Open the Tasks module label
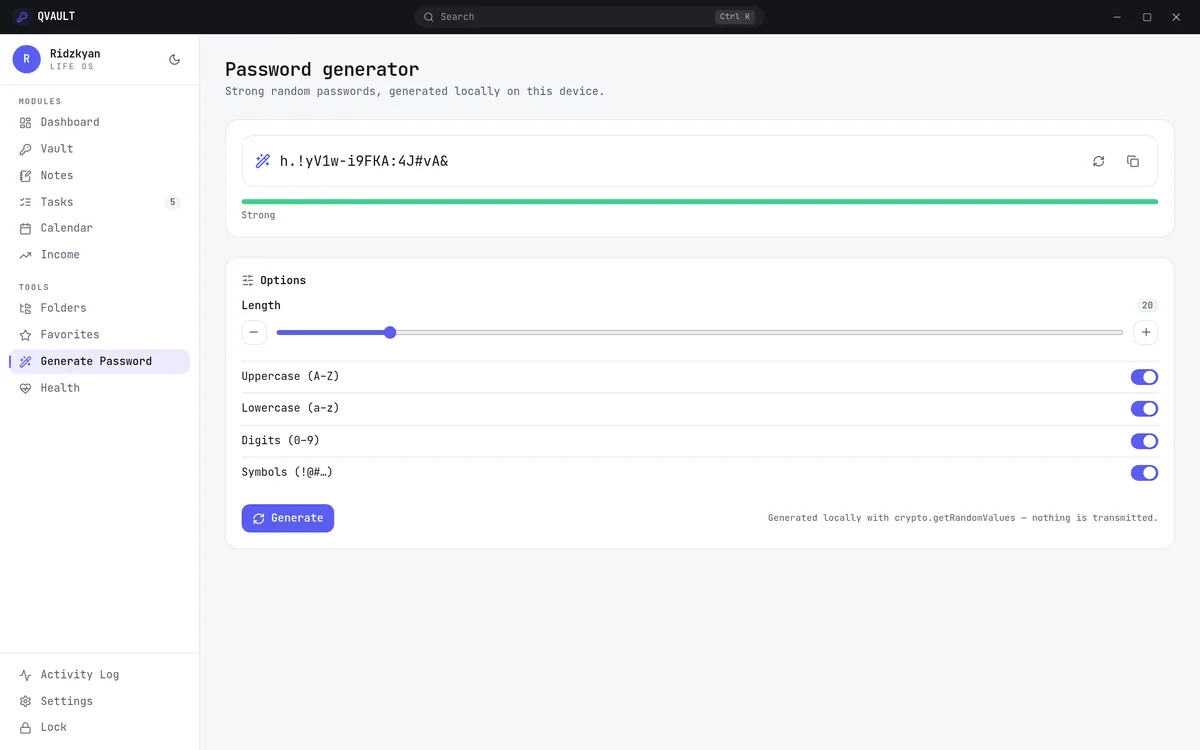The height and width of the screenshot is (750, 1200). point(57,202)
